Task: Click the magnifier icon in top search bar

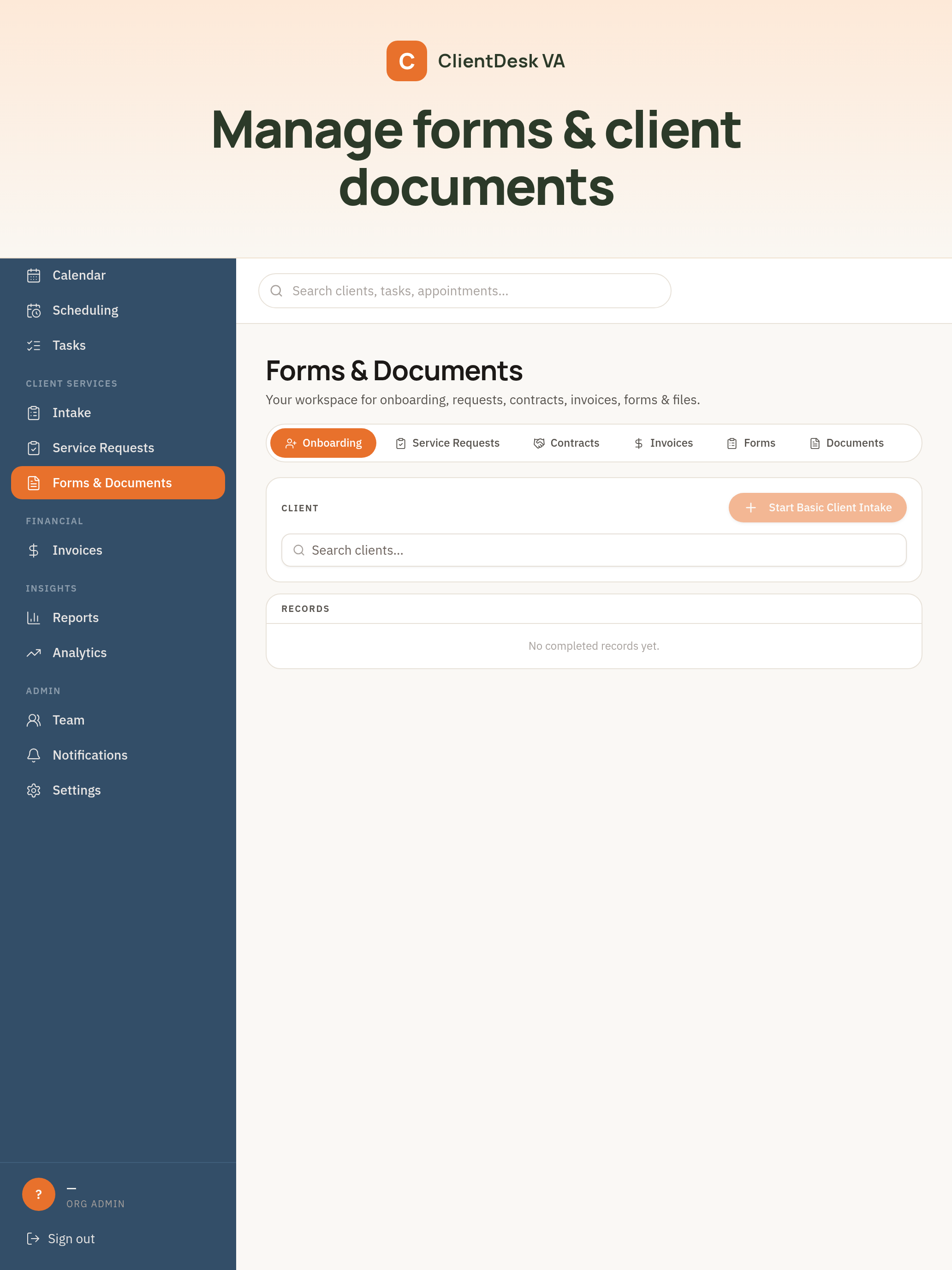Action: [x=277, y=291]
